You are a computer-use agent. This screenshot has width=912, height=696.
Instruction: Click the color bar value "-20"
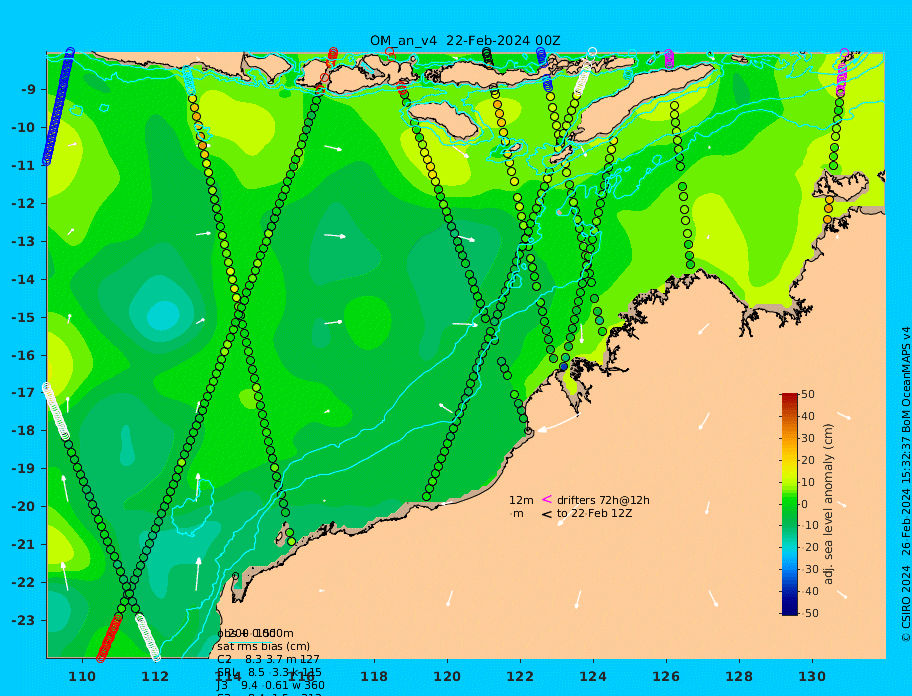[x=810, y=548]
